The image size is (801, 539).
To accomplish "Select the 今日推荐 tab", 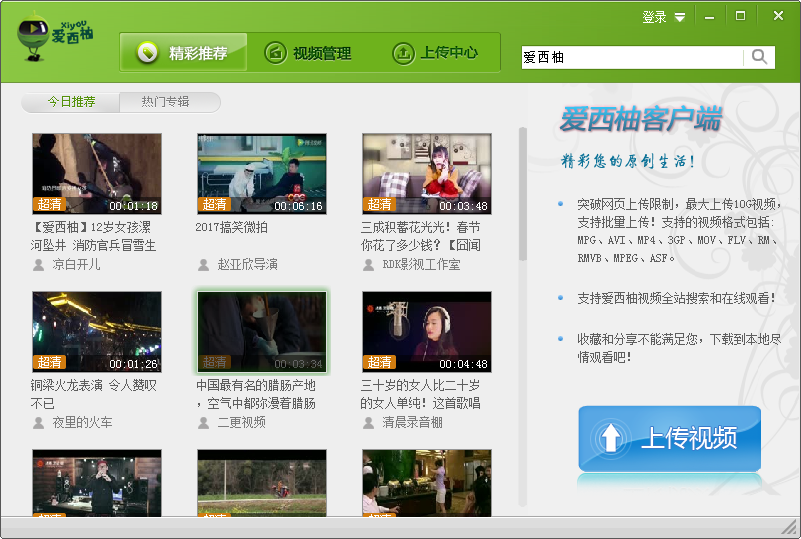I will (72, 102).
